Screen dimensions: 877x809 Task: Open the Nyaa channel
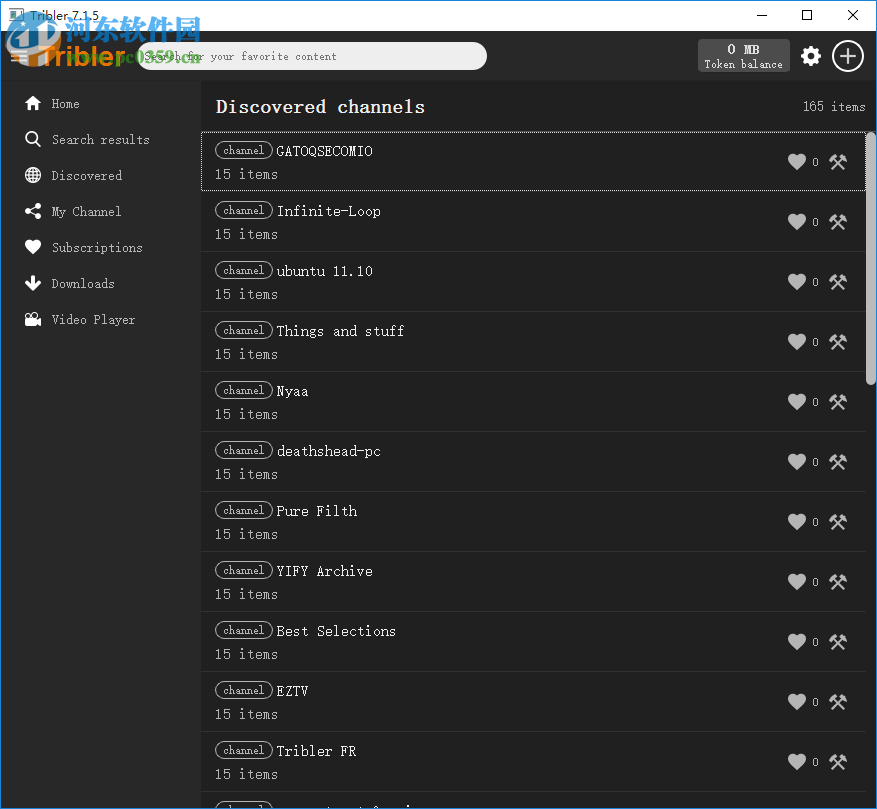click(533, 402)
